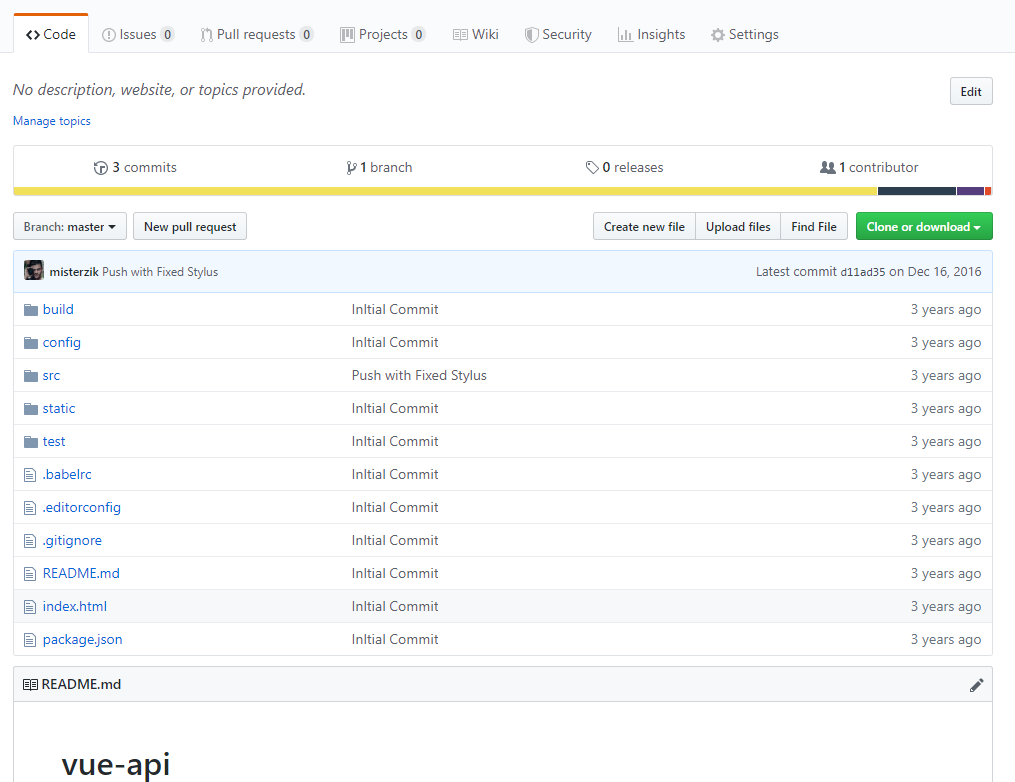Click the gear icon on Settings tab

click(717, 35)
